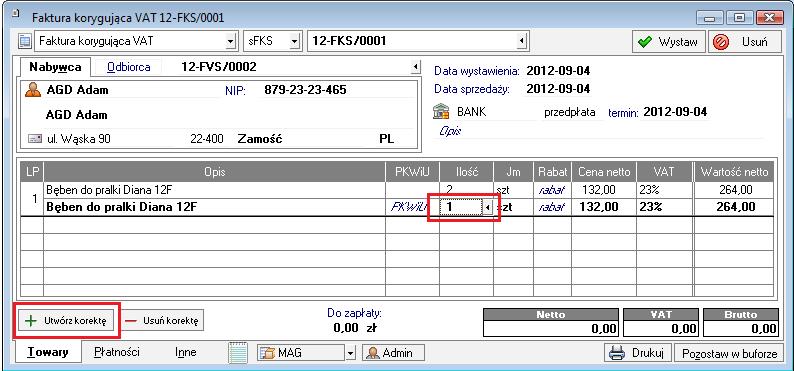Click the Rabat column header
The height and width of the screenshot is (371, 794).
[x=552, y=172]
